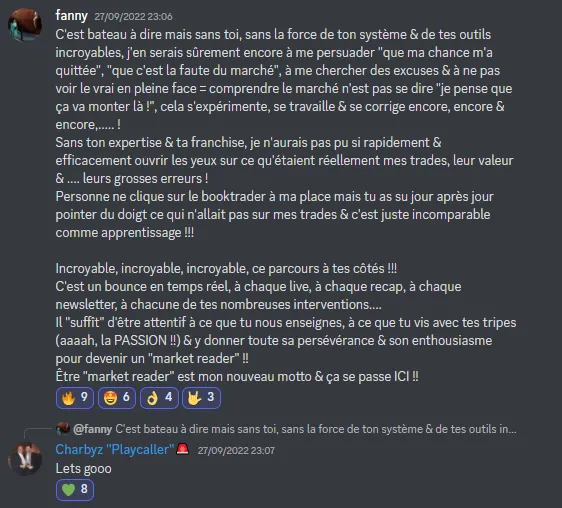The image size is (562, 508).
Task: Toggle the fire emoji reaction with 9
Action: (x=75, y=398)
